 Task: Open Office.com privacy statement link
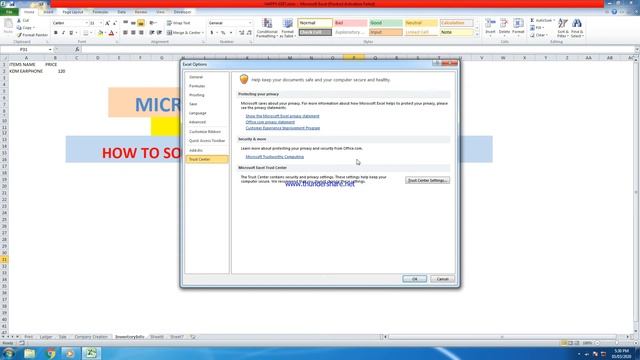(270, 122)
